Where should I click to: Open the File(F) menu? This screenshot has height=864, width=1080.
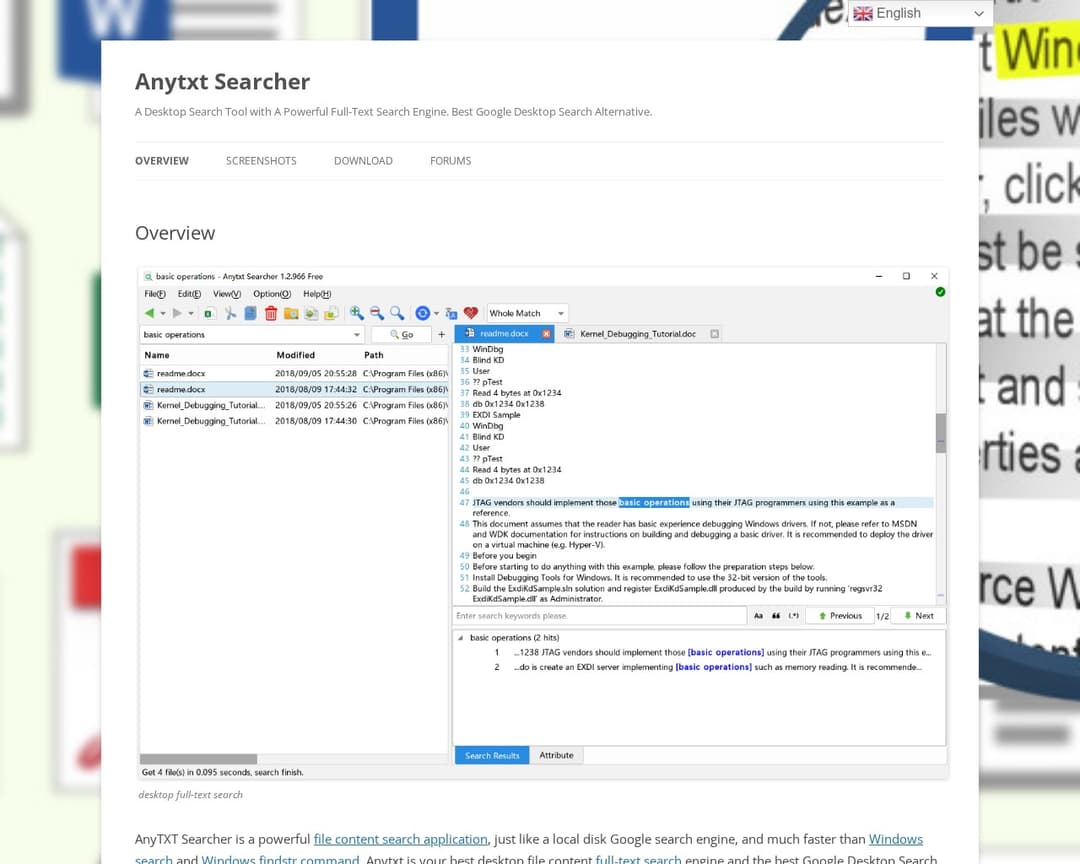(x=154, y=294)
